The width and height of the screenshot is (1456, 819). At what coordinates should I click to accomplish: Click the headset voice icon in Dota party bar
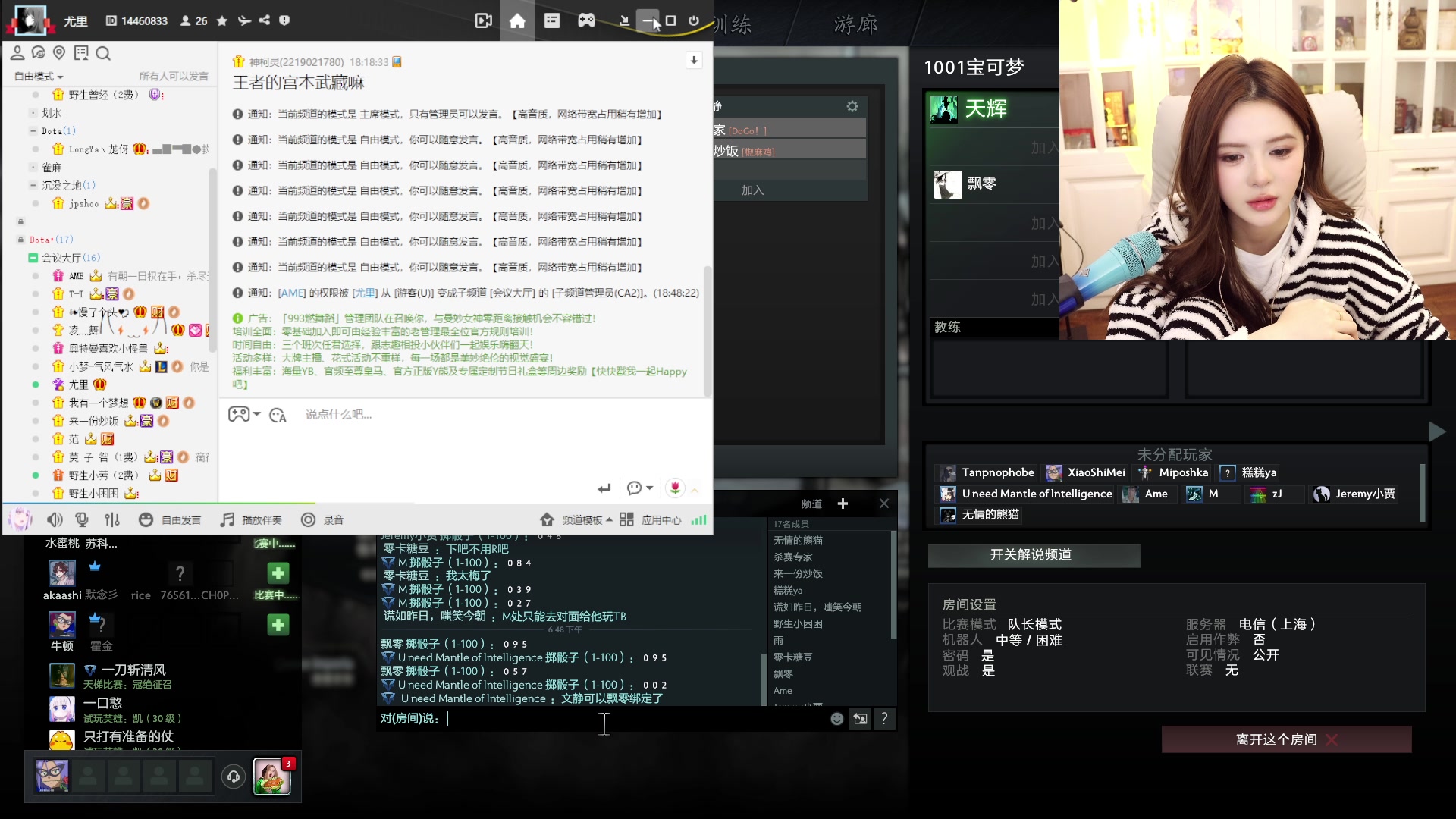tap(234, 776)
